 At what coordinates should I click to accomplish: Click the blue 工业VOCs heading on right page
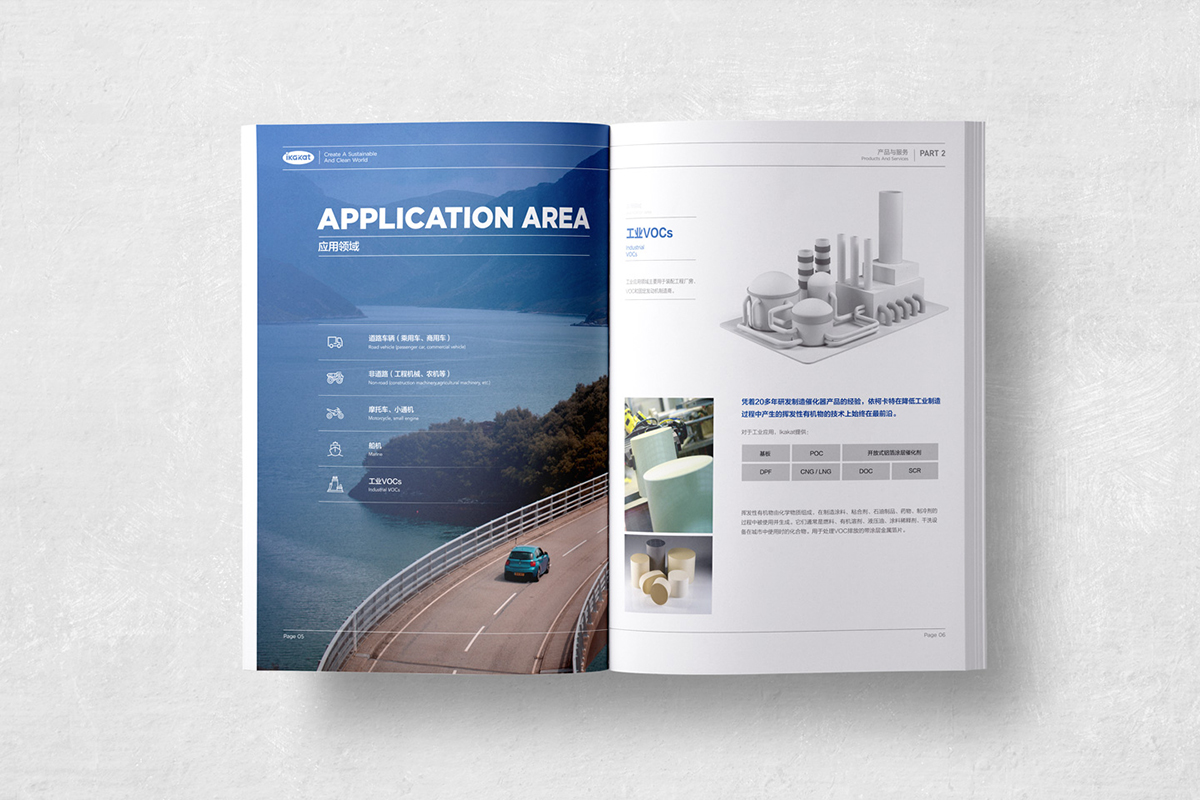(x=649, y=233)
